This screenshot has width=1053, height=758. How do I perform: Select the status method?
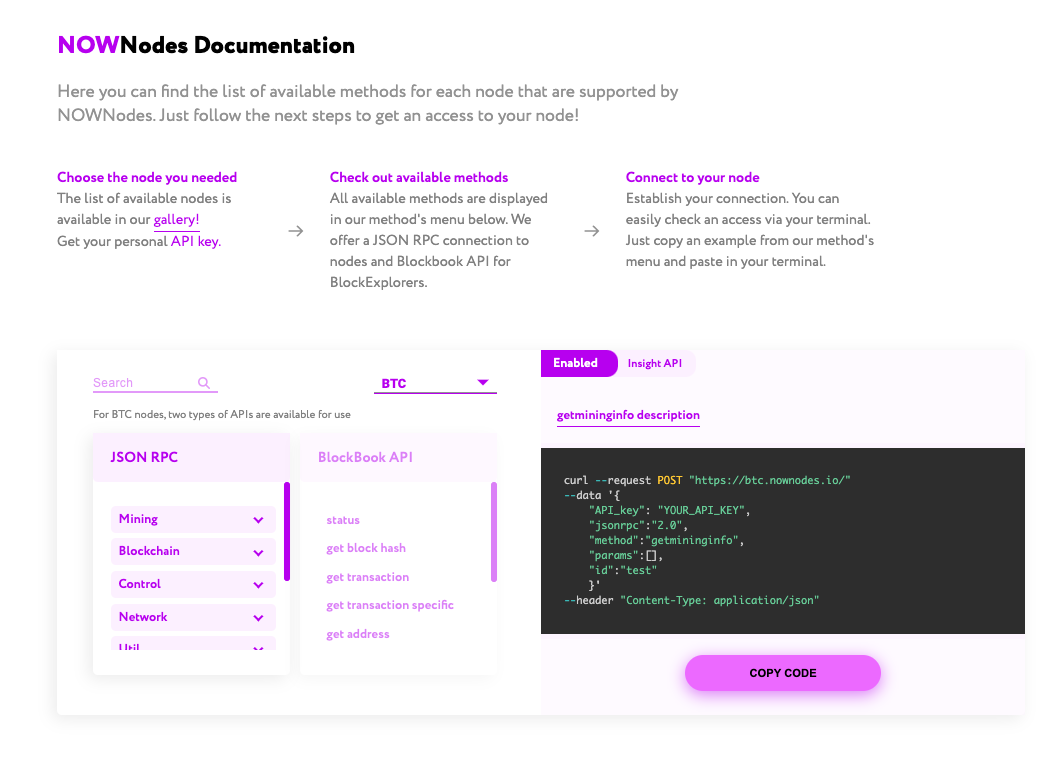[x=343, y=520]
